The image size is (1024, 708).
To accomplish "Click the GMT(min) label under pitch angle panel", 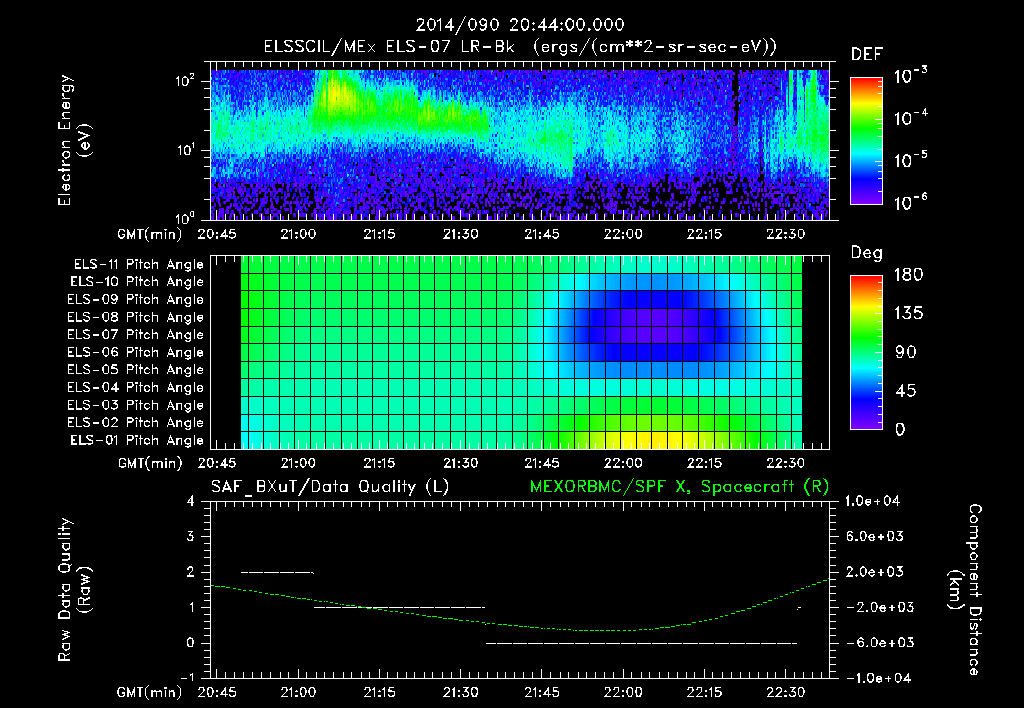I will [150, 464].
